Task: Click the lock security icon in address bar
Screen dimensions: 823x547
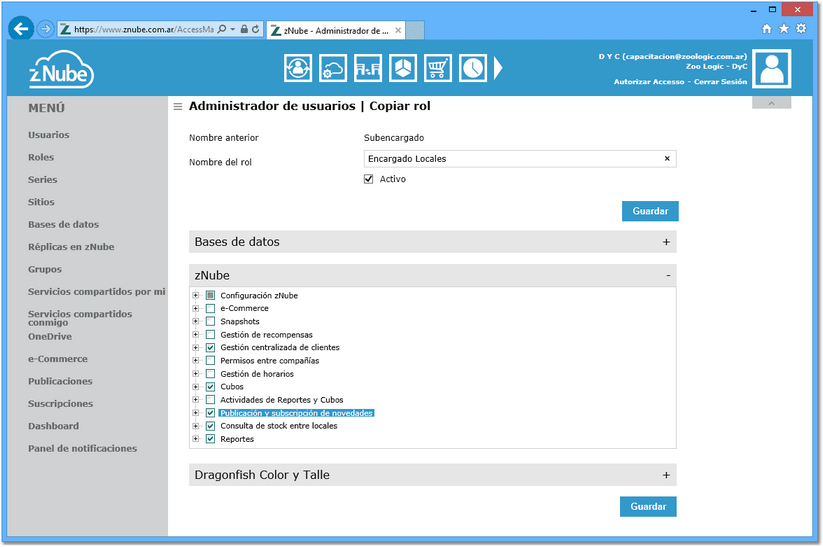Action: [x=244, y=29]
